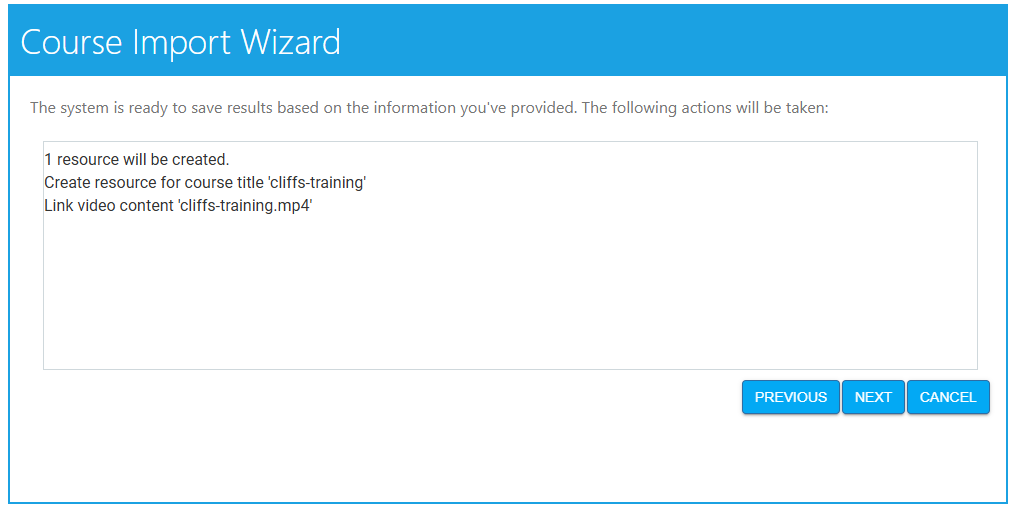This screenshot has height=508, width=1013.
Task: Cancel the course import wizard
Action: tap(947, 397)
